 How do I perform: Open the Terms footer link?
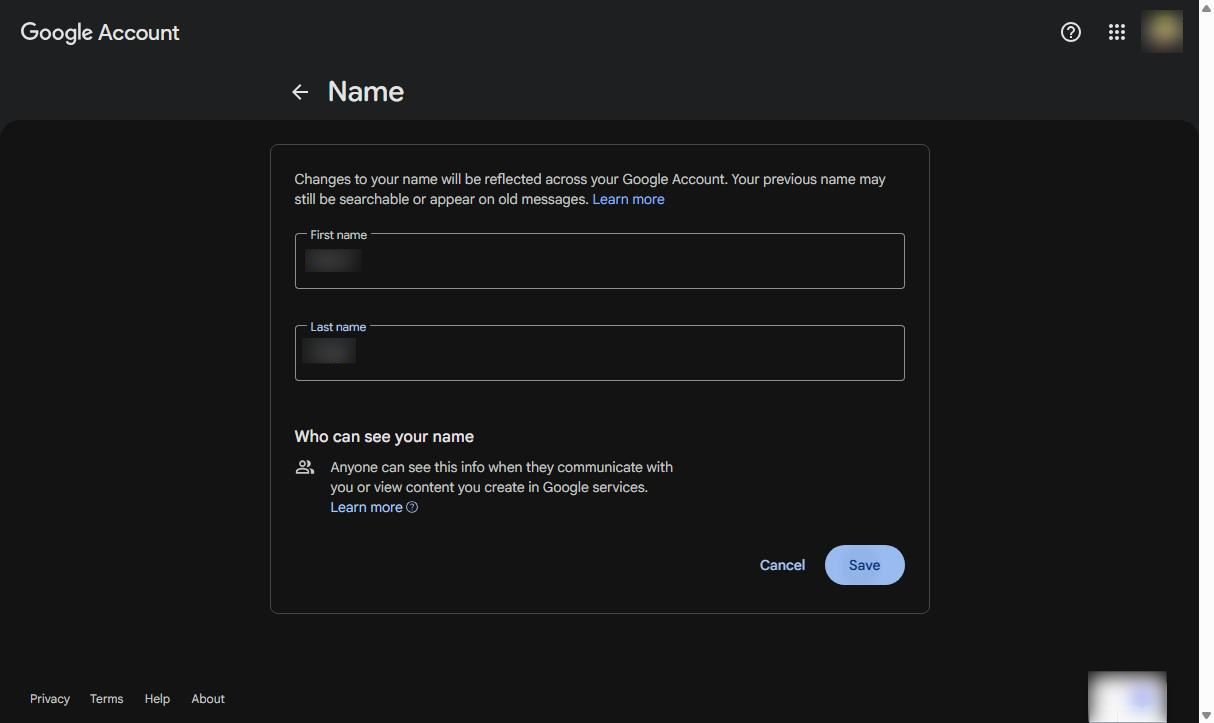[x=106, y=699]
